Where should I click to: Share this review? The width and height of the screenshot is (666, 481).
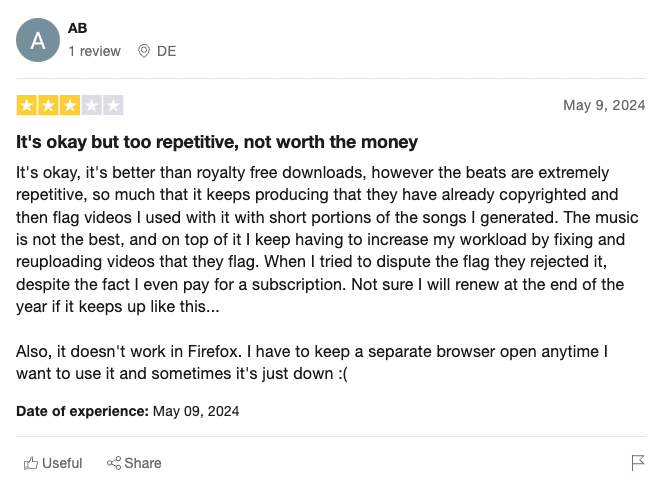pos(134,463)
